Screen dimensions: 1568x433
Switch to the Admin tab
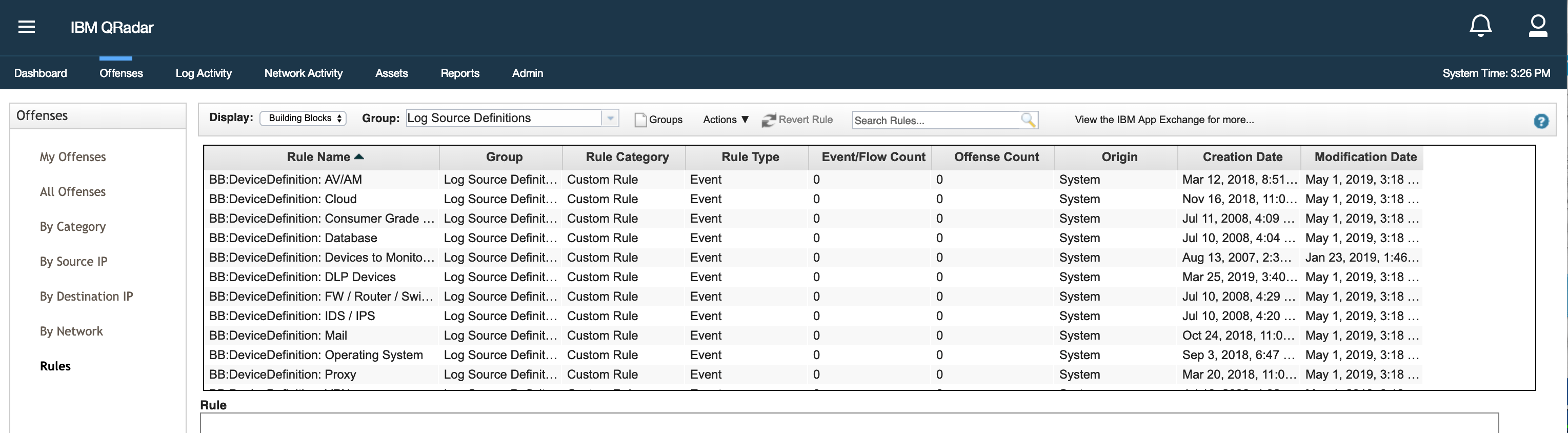[x=528, y=73]
